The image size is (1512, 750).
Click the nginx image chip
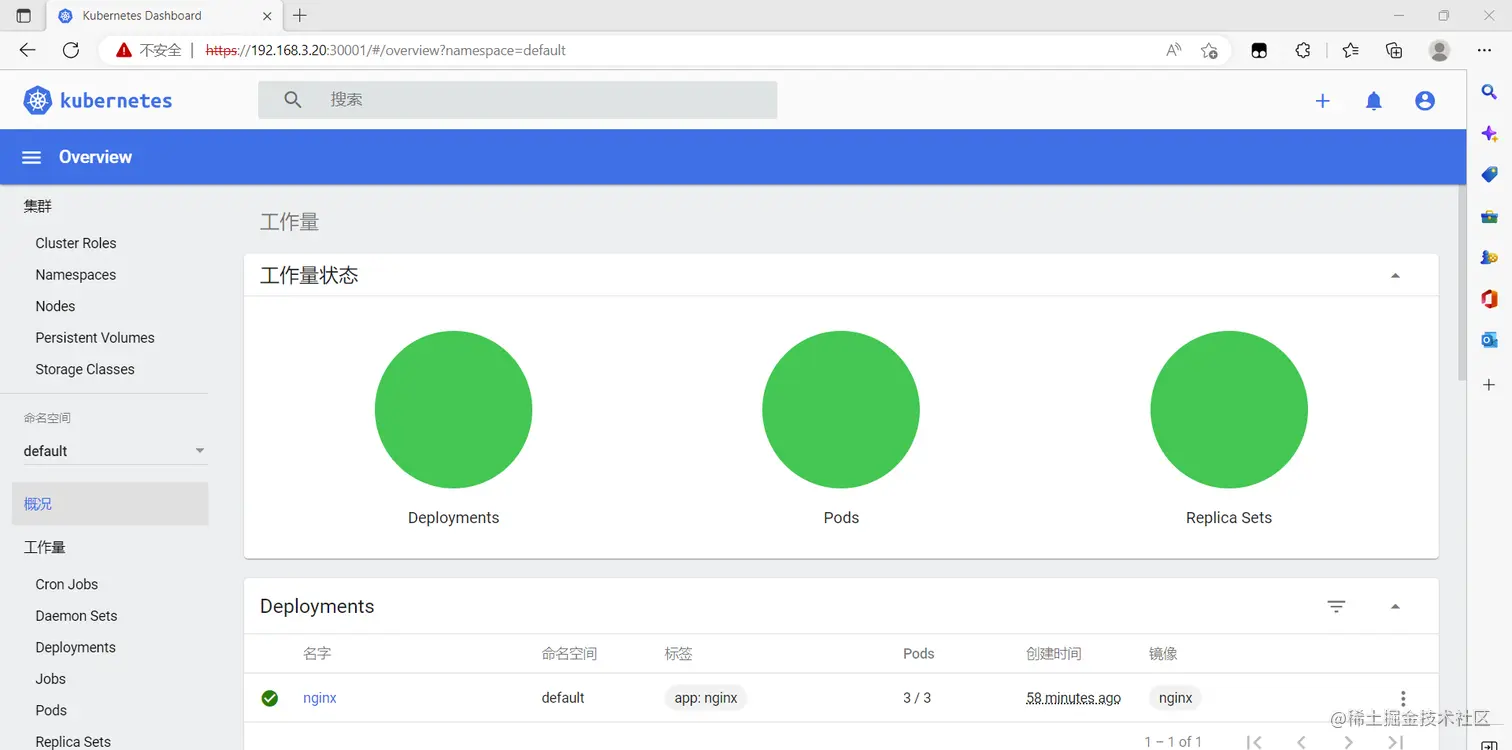point(1175,698)
